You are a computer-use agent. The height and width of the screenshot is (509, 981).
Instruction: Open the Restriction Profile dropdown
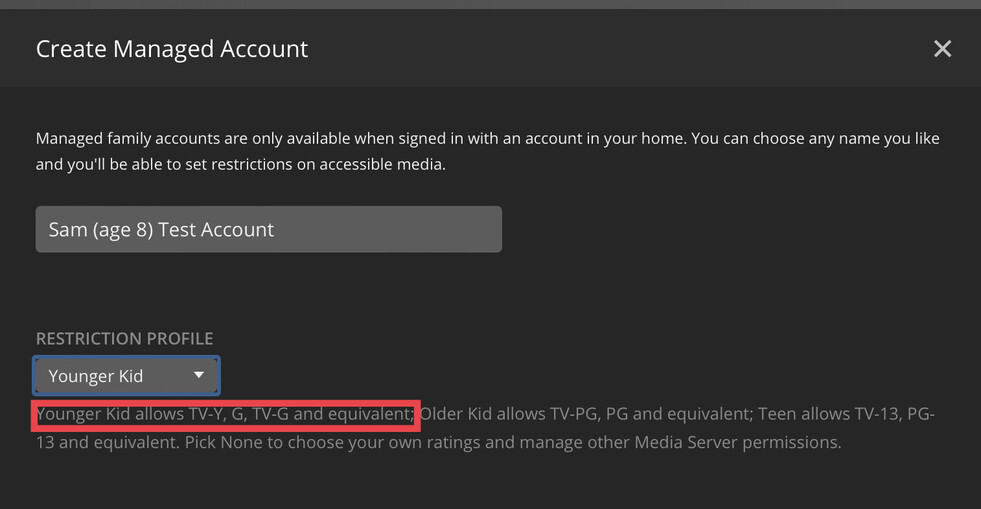point(126,376)
